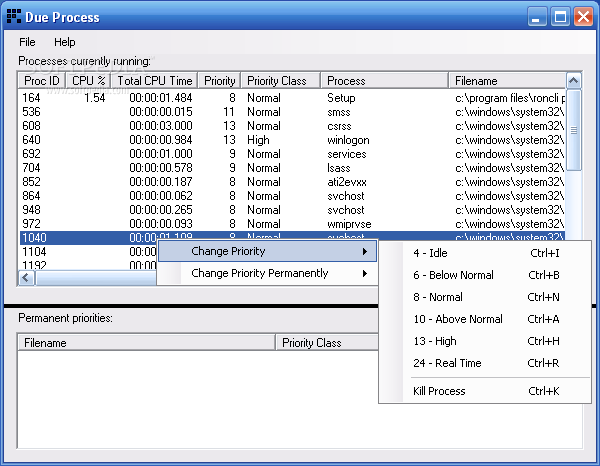Viewport: 600px width, 466px height.
Task: Select the Setup process row
Action: tap(292, 98)
